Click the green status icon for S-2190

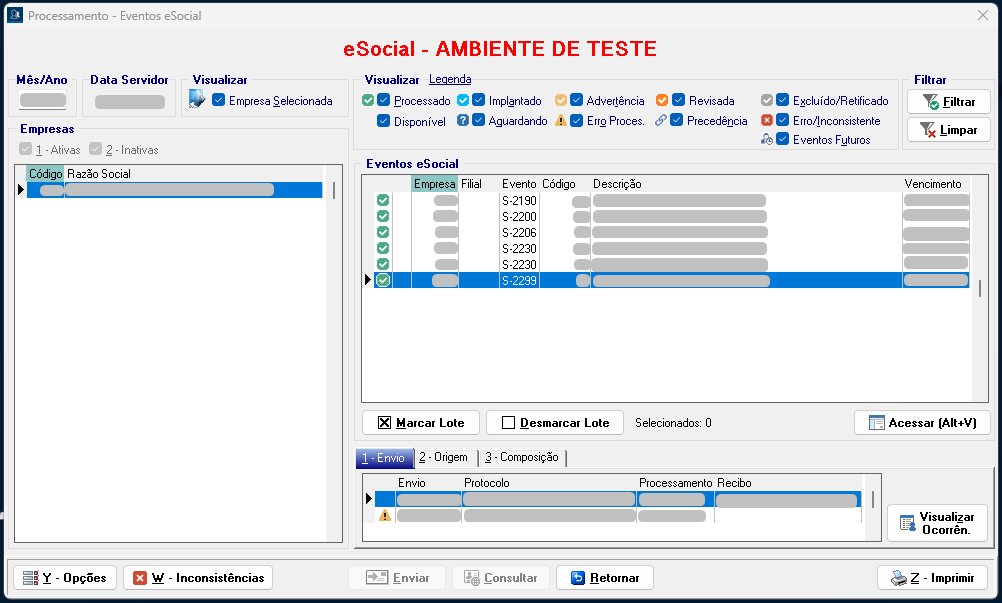coord(383,200)
